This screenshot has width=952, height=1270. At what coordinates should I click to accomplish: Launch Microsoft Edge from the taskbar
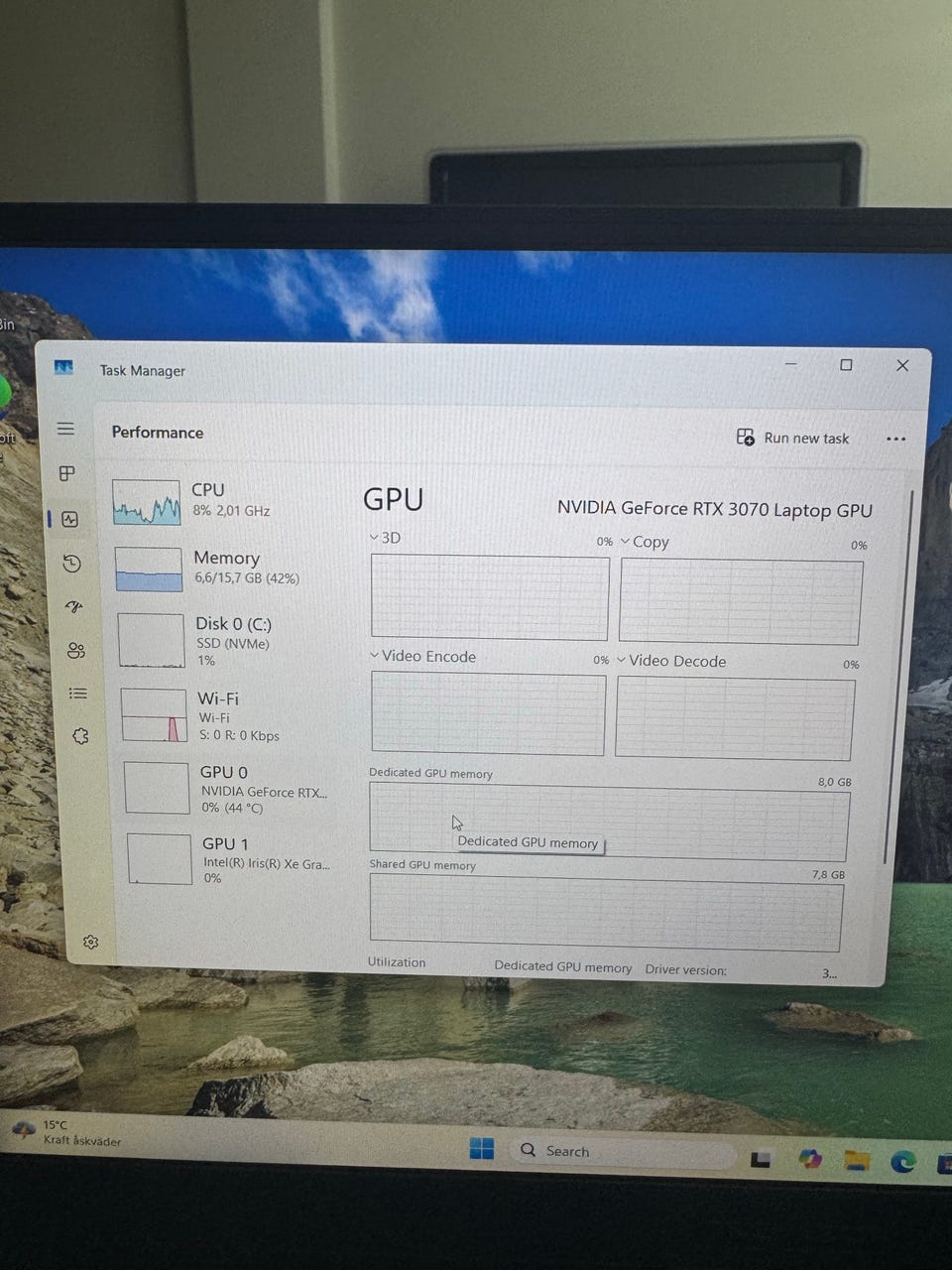pyautogui.click(x=902, y=1161)
